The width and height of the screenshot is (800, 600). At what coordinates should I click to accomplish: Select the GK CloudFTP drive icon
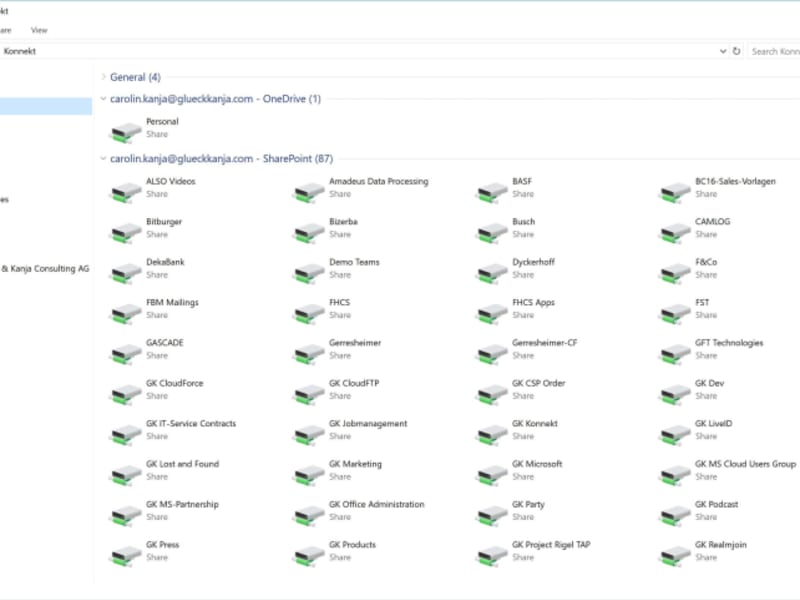tap(309, 393)
